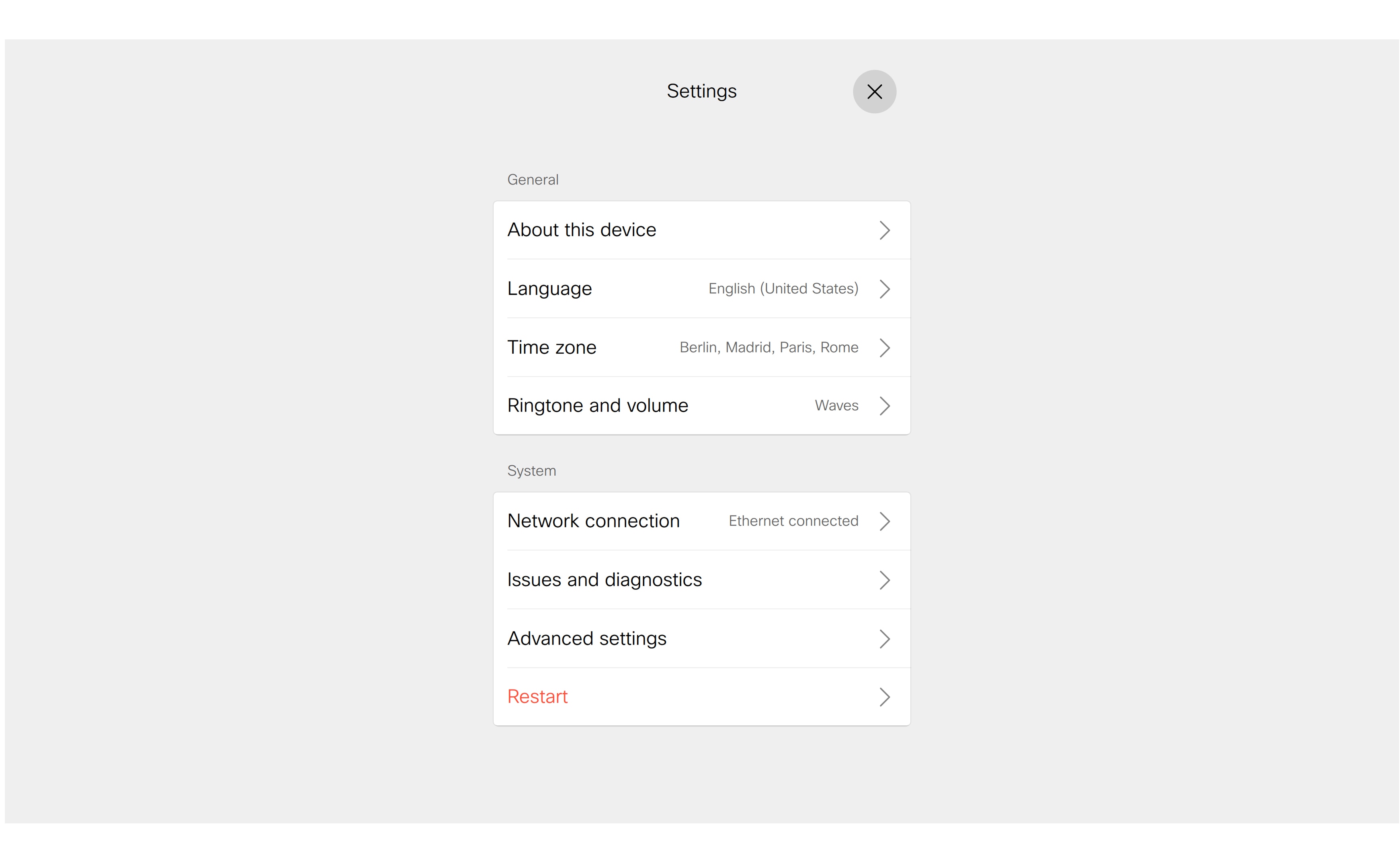Viewport: 1400px width, 868px height.
Task: Expand the Network connection chevron
Action: [885, 521]
